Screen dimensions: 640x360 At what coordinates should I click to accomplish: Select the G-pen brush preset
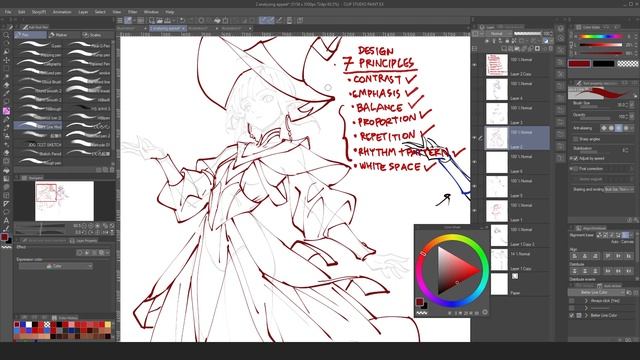pyautogui.click(x=39, y=45)
